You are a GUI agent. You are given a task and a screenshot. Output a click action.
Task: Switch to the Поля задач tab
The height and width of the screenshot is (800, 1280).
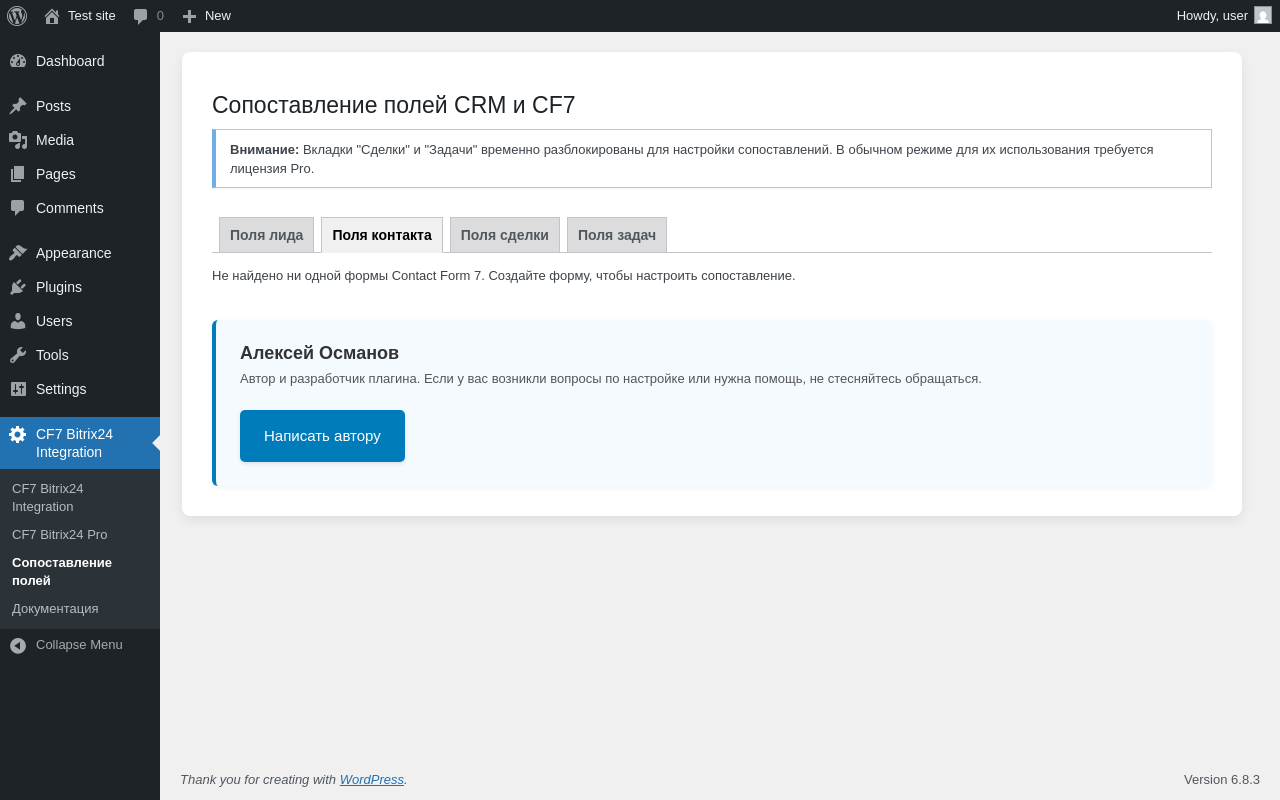click(x=617, y=235)
